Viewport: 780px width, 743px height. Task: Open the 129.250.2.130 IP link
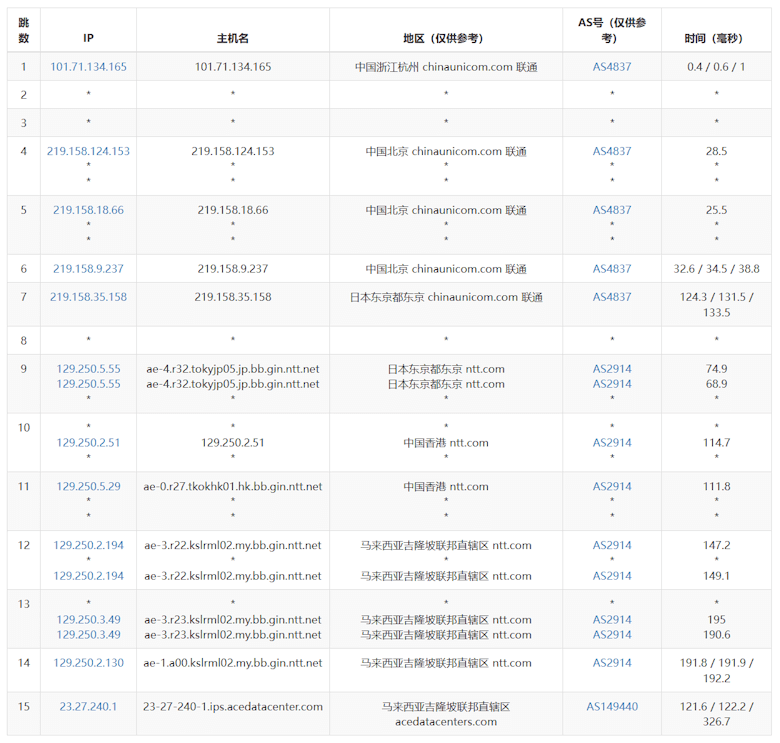pyautogui.click(x=88, y=663)
